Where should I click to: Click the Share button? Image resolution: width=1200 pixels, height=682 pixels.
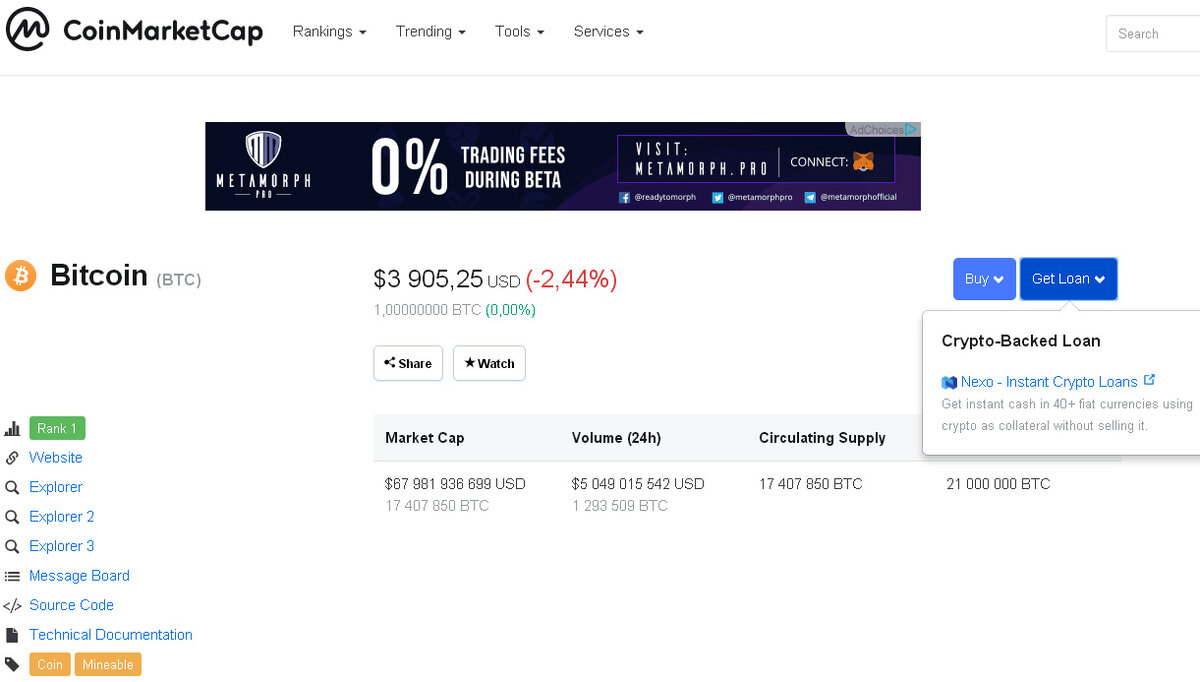(x=408, y=363)
